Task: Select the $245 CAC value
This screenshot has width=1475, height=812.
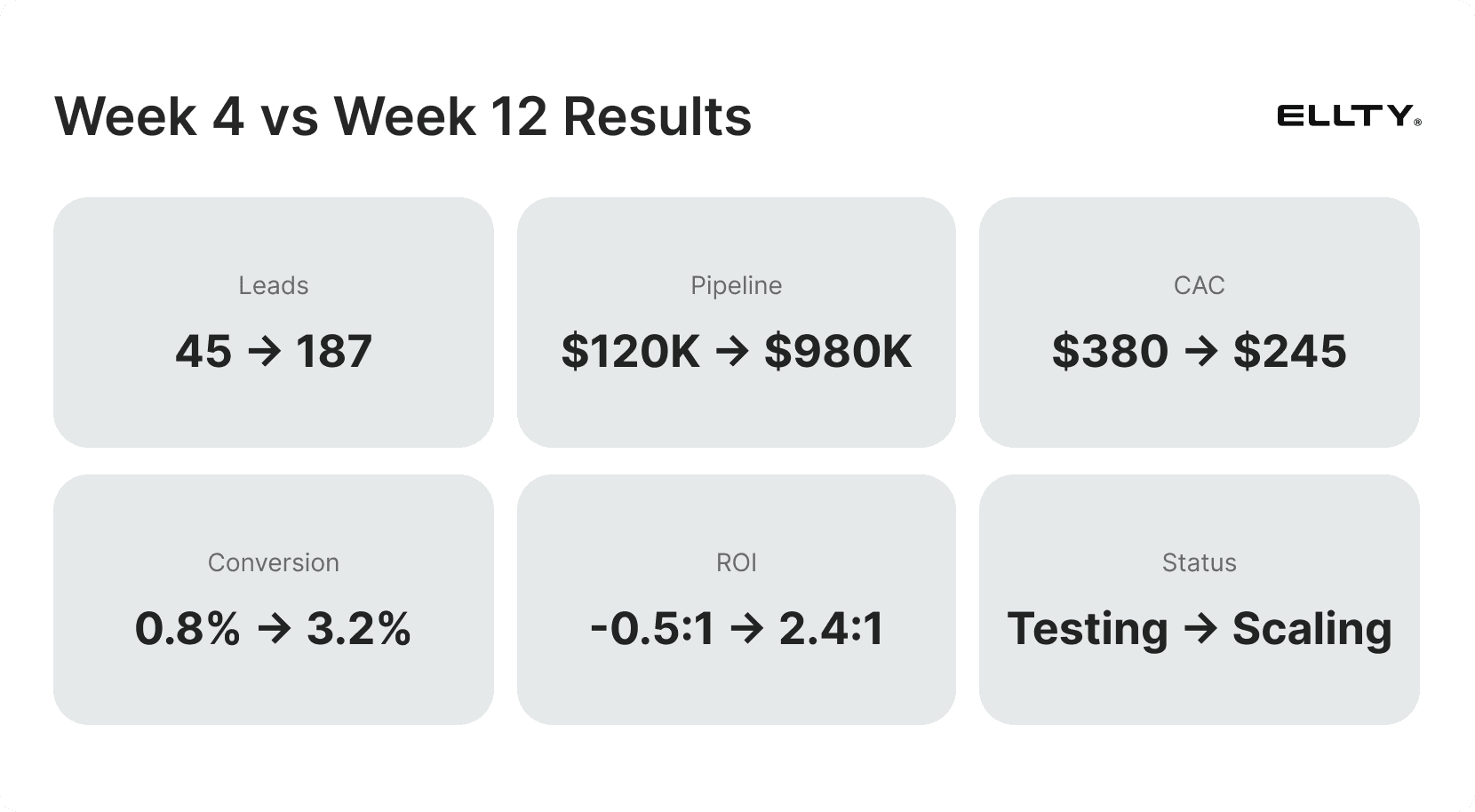Action: [x=1290, y=352]
